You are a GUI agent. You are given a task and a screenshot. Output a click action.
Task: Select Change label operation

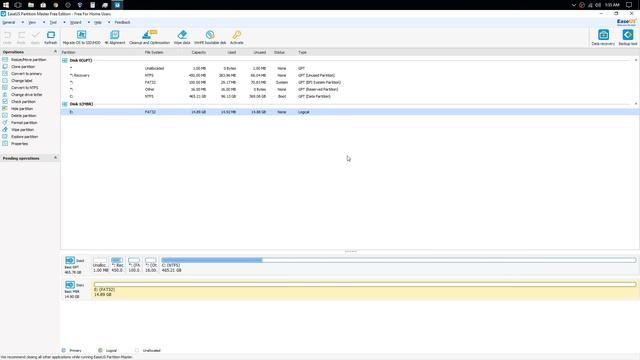[x=17, y=80]
